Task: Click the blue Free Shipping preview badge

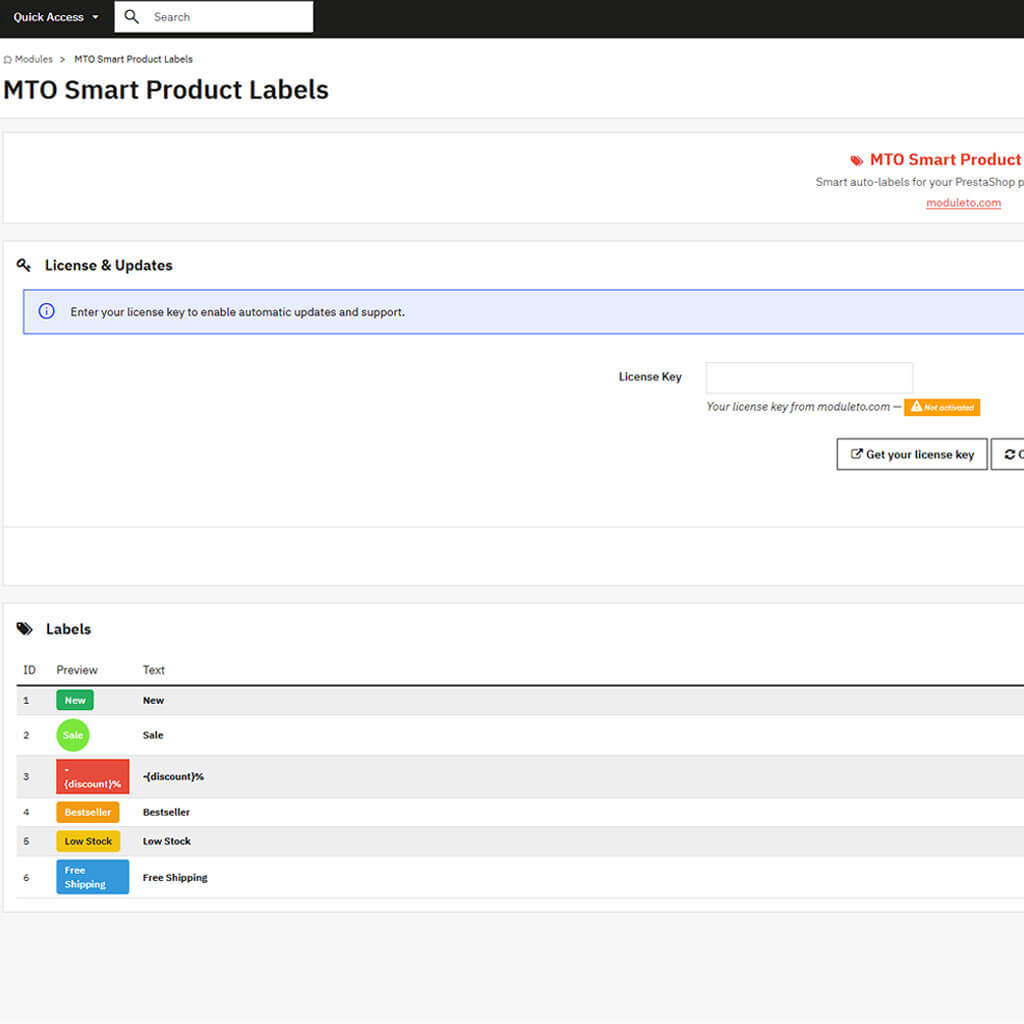Action: coord(92,877)
